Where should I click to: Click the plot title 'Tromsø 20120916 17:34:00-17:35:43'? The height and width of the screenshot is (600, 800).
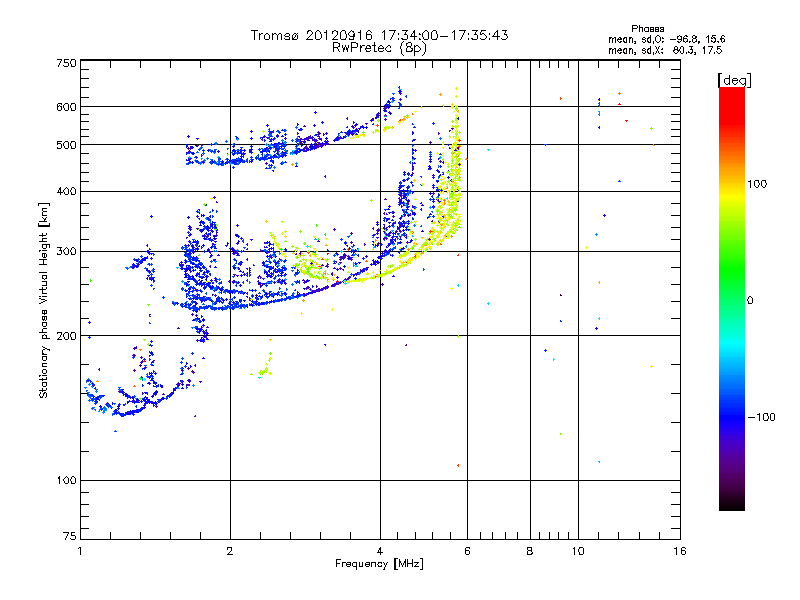point(379,35)
